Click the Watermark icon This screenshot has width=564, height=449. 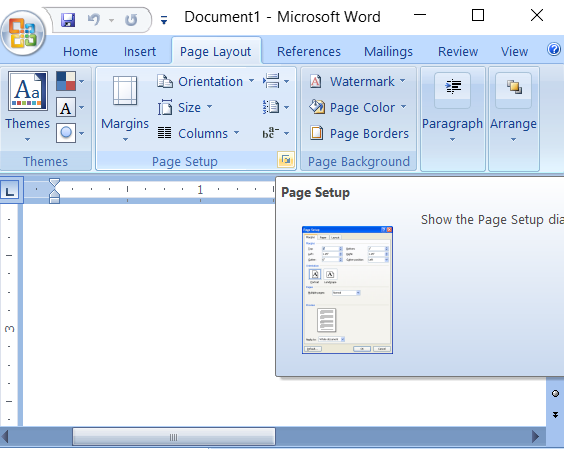coord(315,81)
